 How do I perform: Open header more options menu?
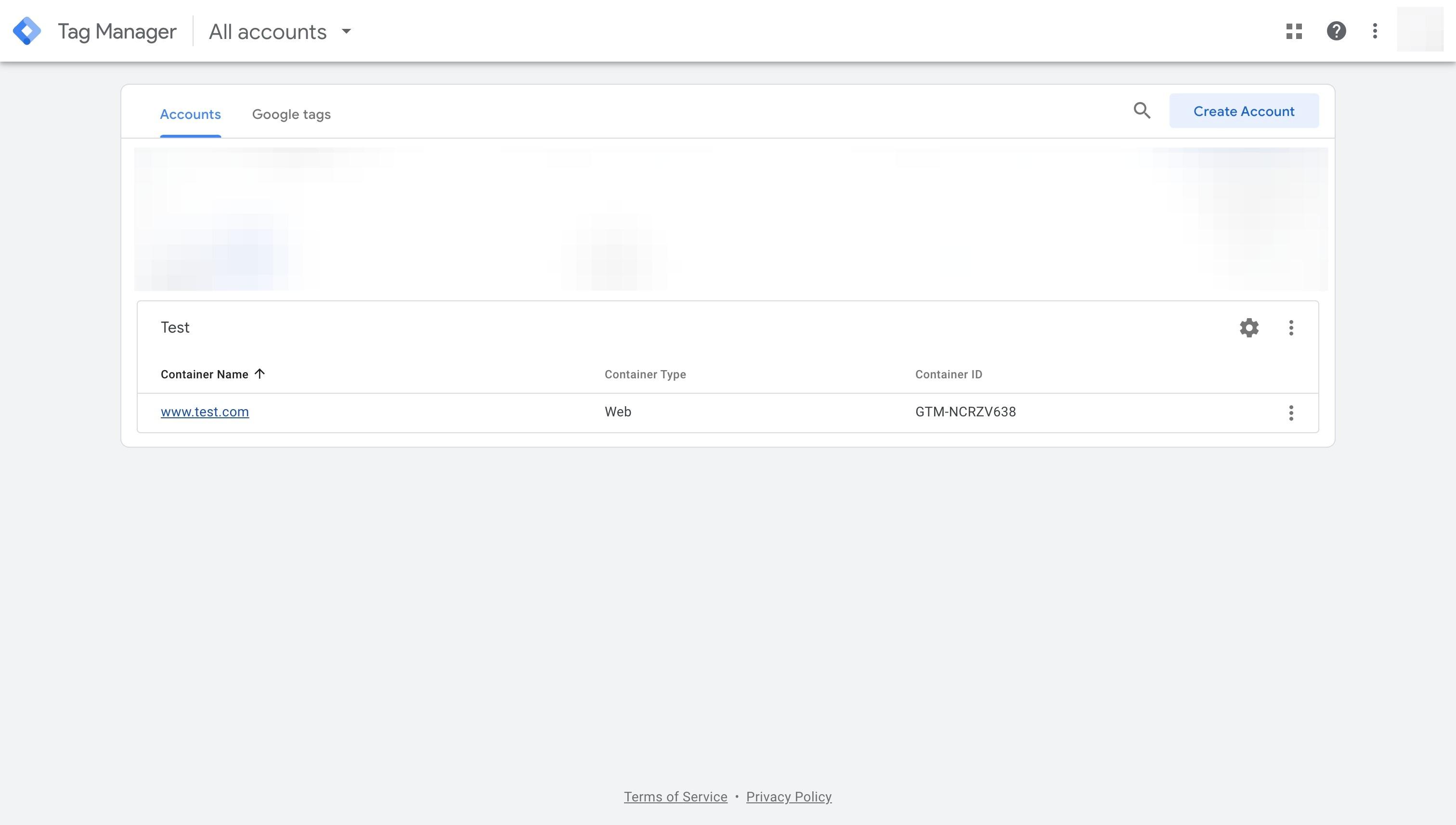tap(1375, 31)
